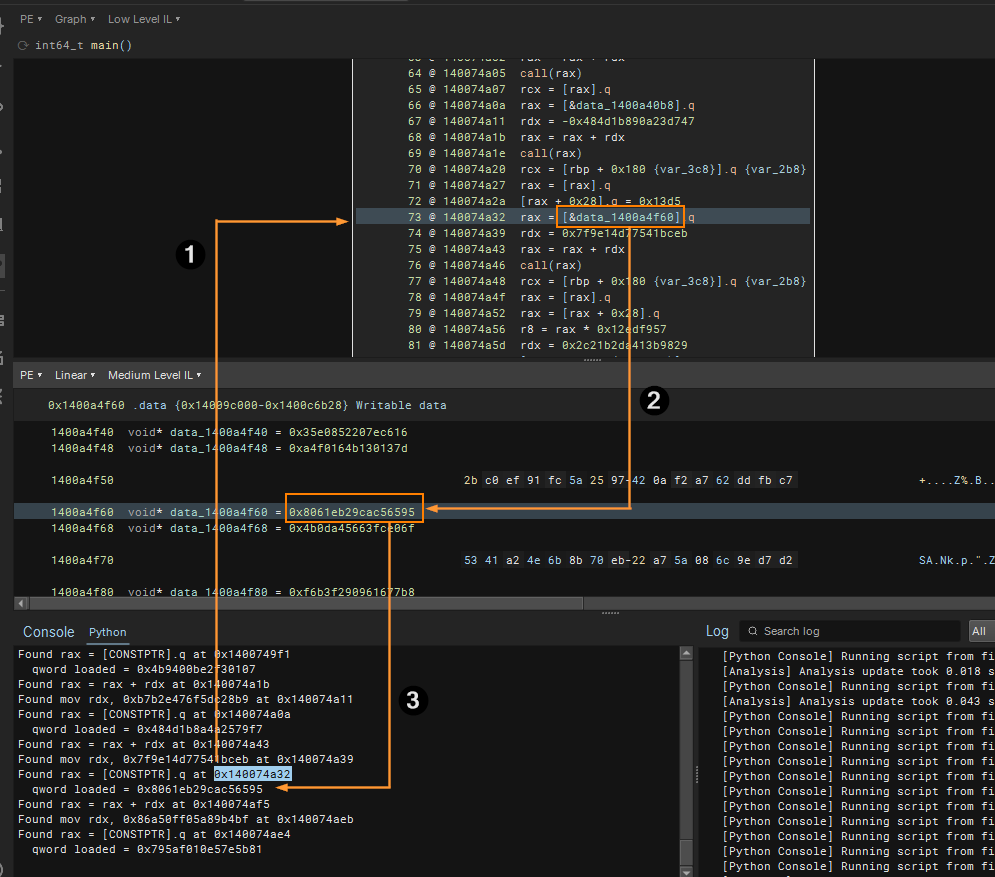Click the value 0x8061eb29cac56595 in linear view
Image resolution: width=995 pixels, height=877 pixels.
click(x=352, y=512)
